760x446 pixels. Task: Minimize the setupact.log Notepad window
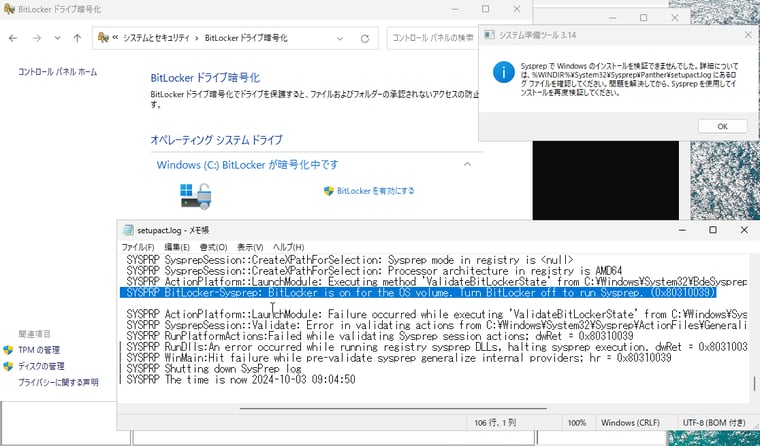[682, 230]
